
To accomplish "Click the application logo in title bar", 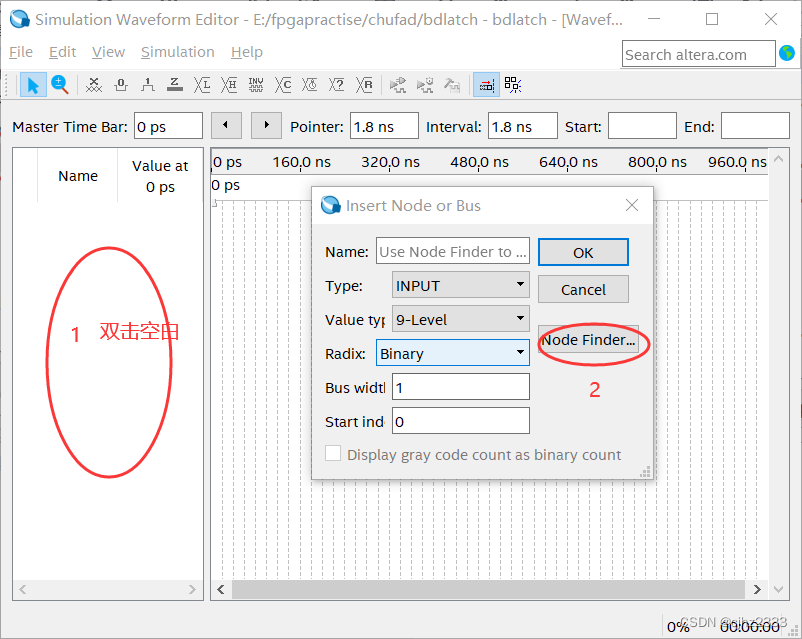I will tap(19, 19).
